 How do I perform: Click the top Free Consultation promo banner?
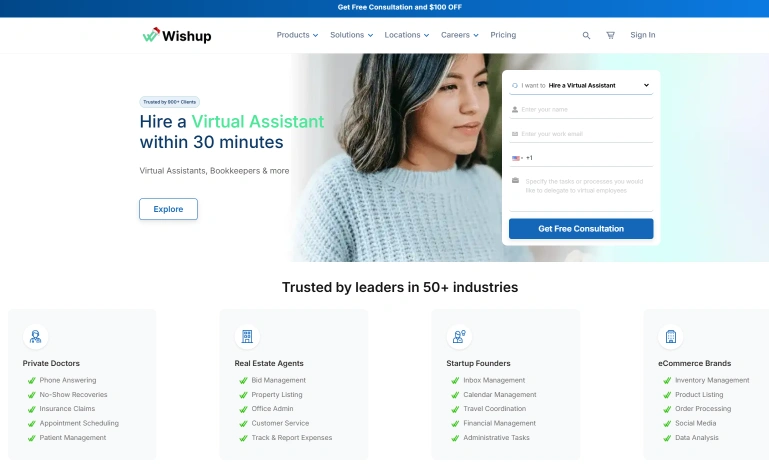(399, 7)
